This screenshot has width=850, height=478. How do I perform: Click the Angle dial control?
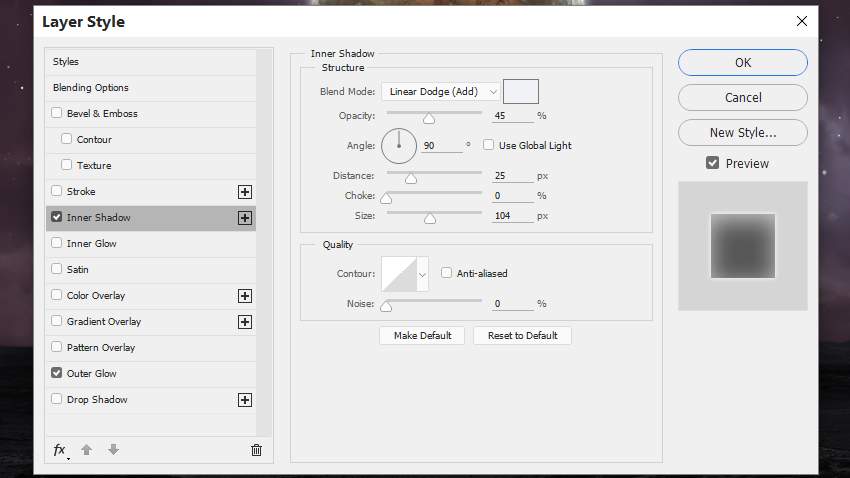point(399,146)
